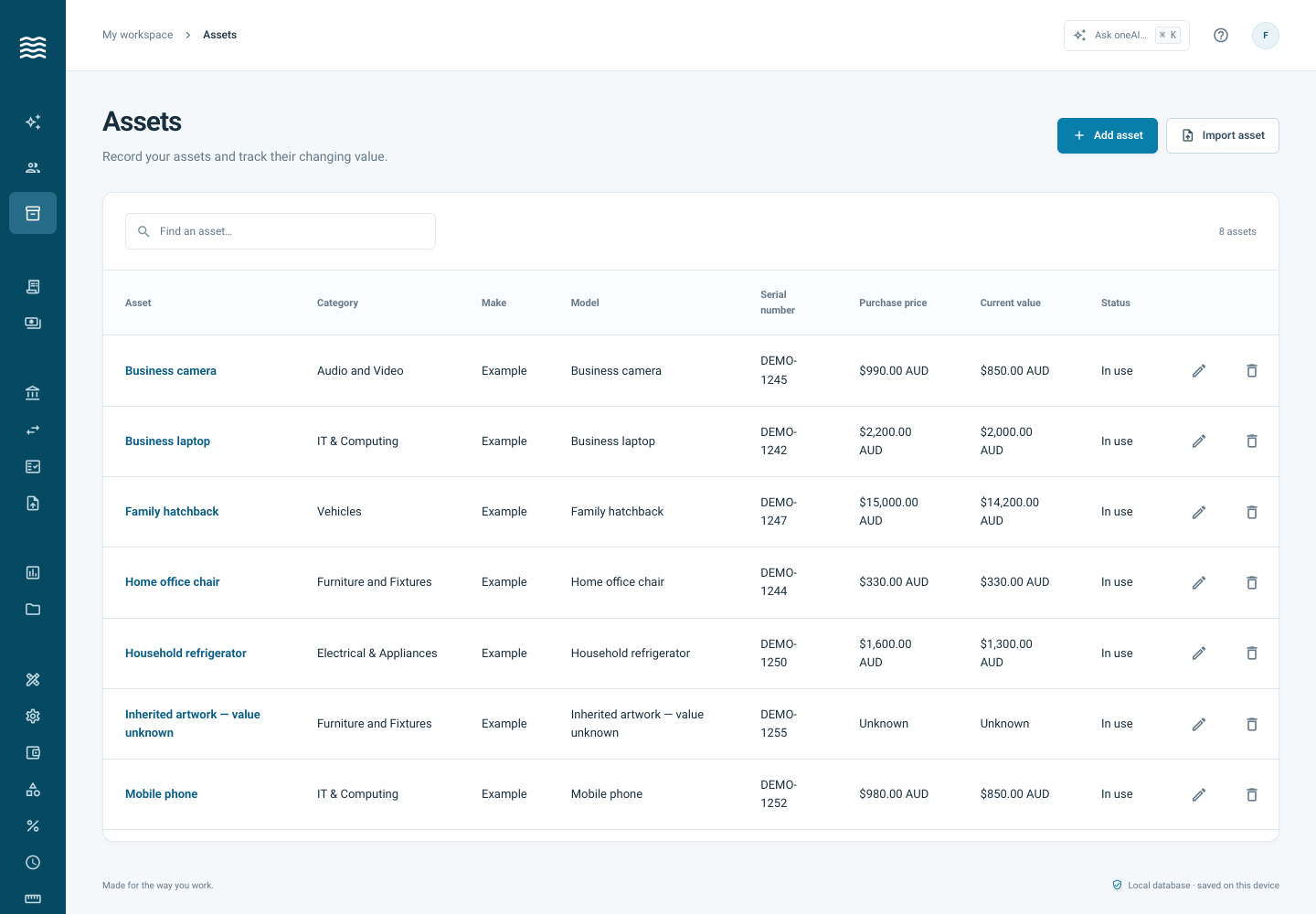Open the banknote icon in the sidebar

coord(33,324)
